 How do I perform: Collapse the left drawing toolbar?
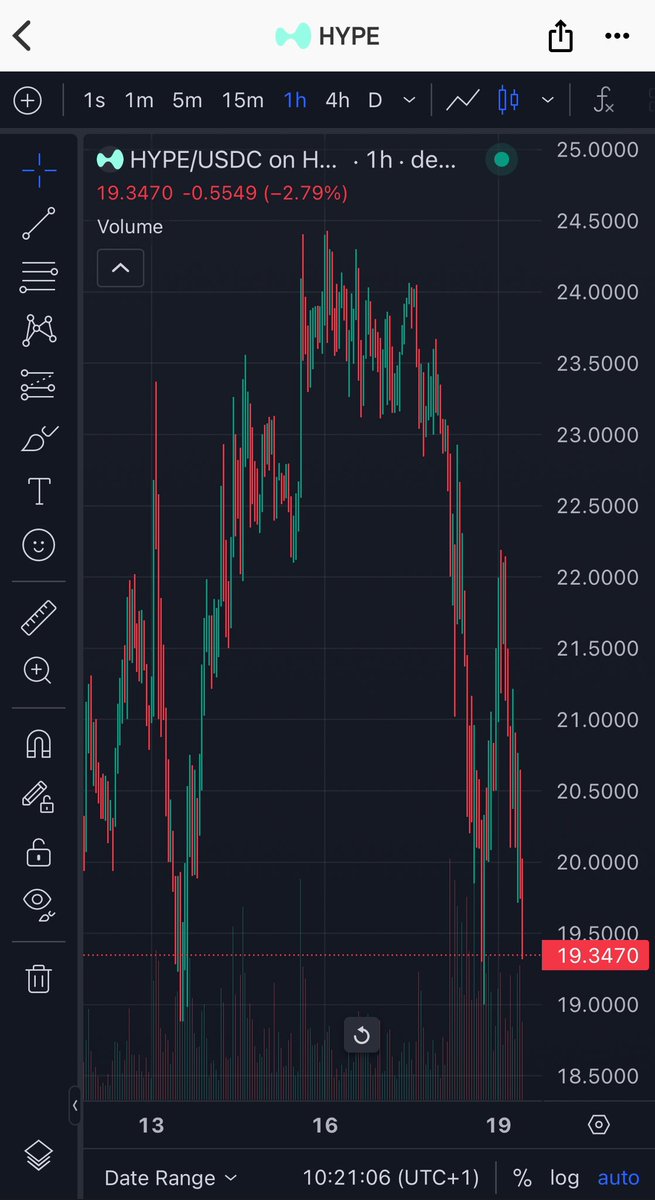(x=75, y=1106)
